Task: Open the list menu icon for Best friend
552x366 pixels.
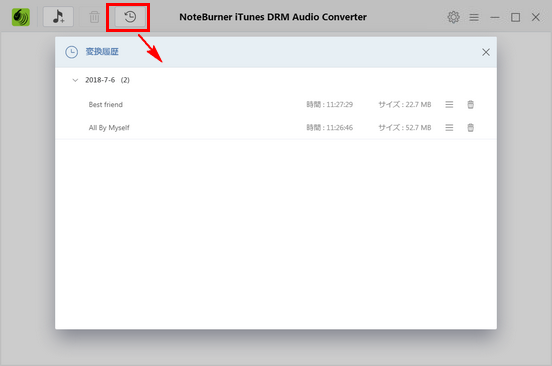Action: point(449,105)
